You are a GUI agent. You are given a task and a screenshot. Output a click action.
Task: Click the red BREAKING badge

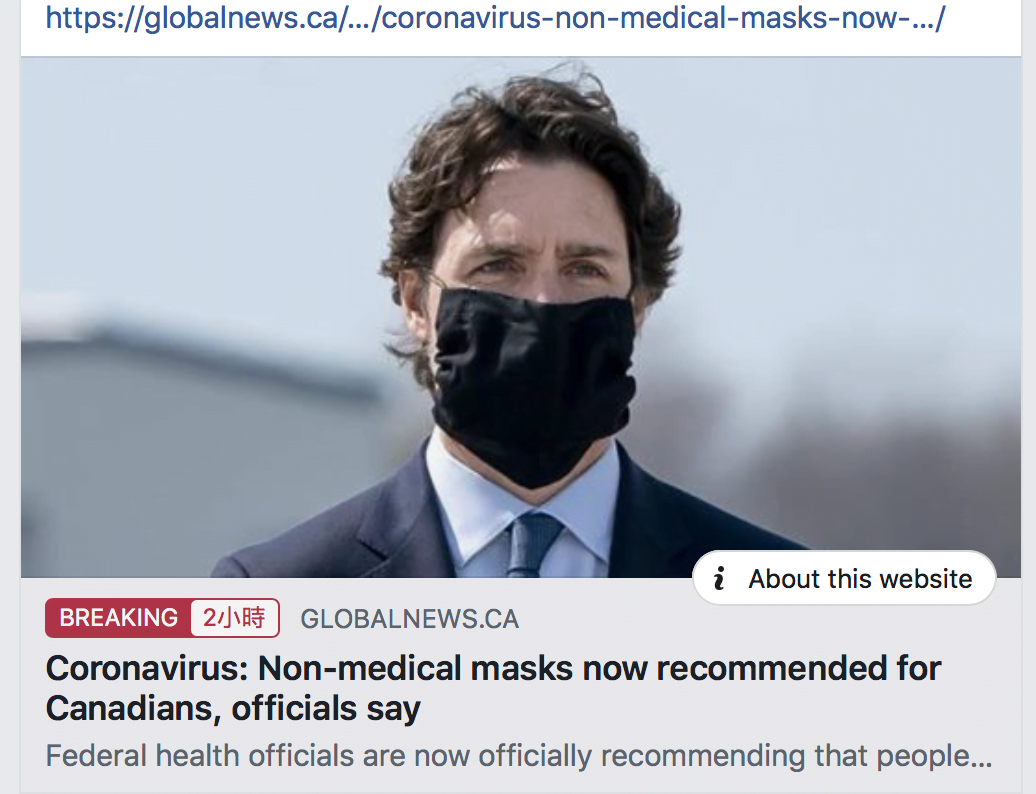click(119, 618)
